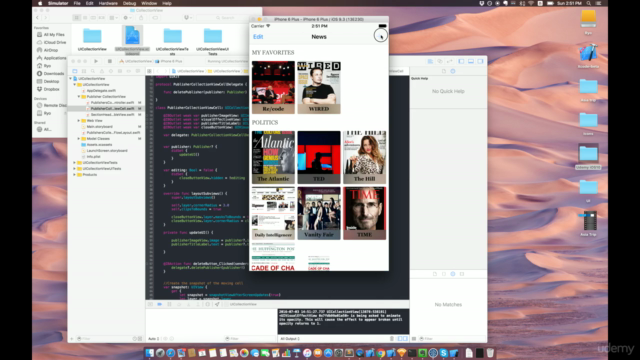
Task: Open Spotlight search in the menu bar
Action: 589,3
